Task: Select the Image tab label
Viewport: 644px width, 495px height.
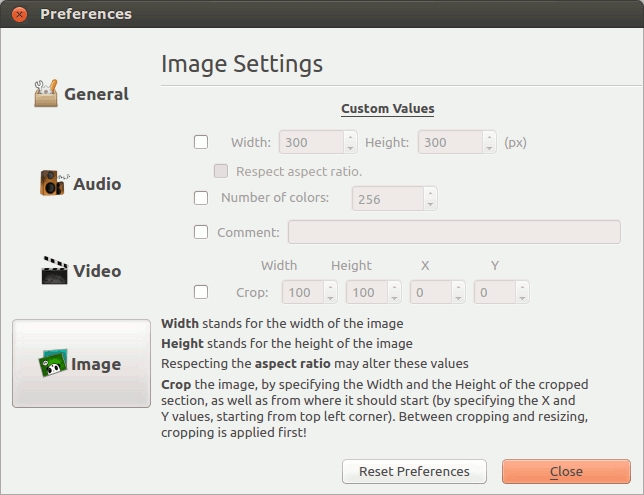Action: coord(96,364)
